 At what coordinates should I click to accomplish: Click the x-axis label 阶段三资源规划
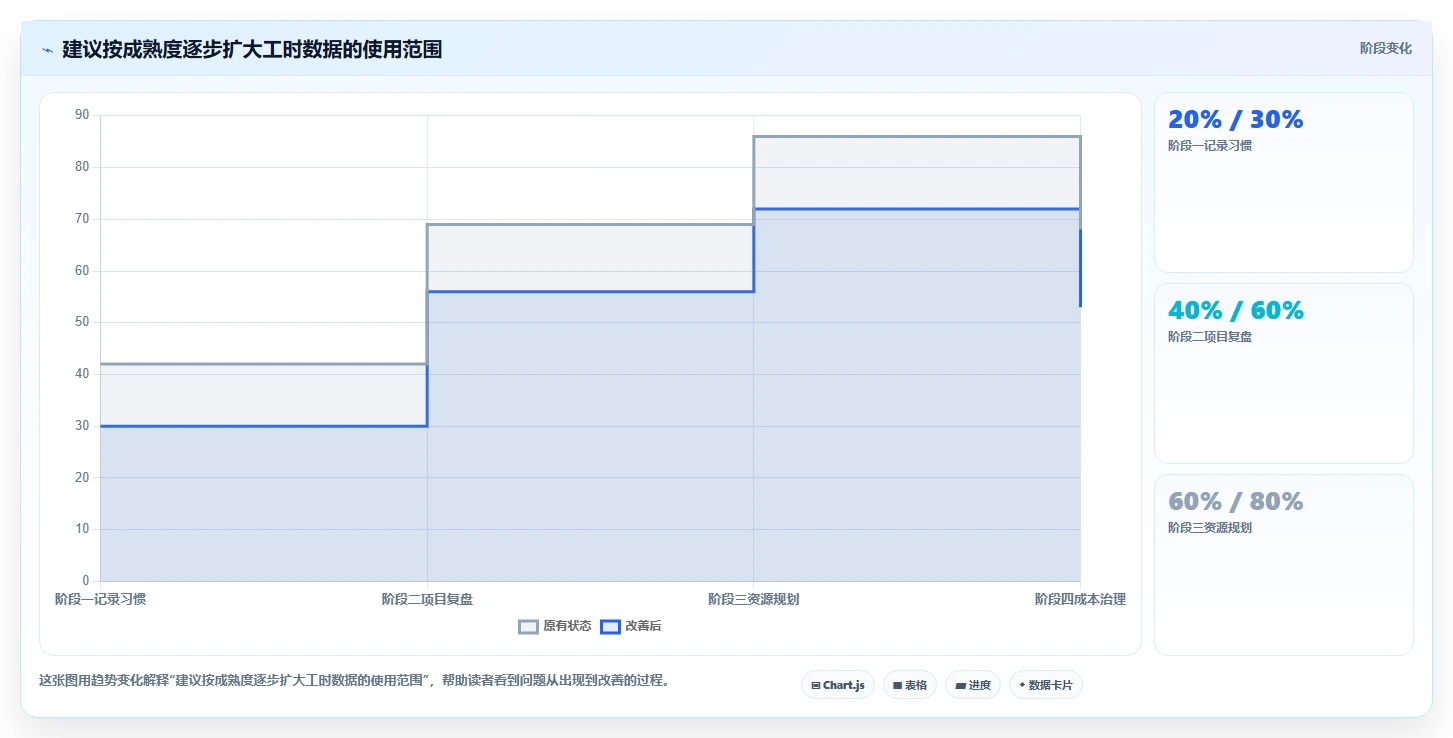click(753, 599)
